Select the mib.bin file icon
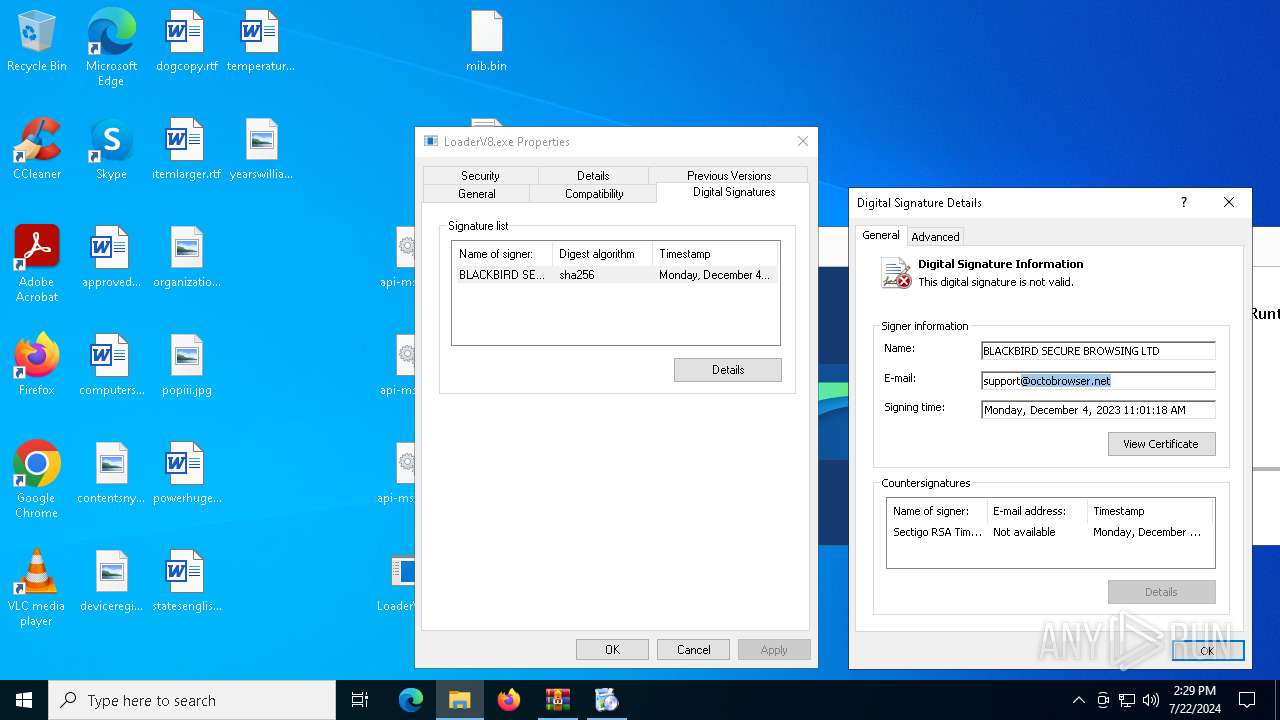1280x720 pixels. click(486, 42)
